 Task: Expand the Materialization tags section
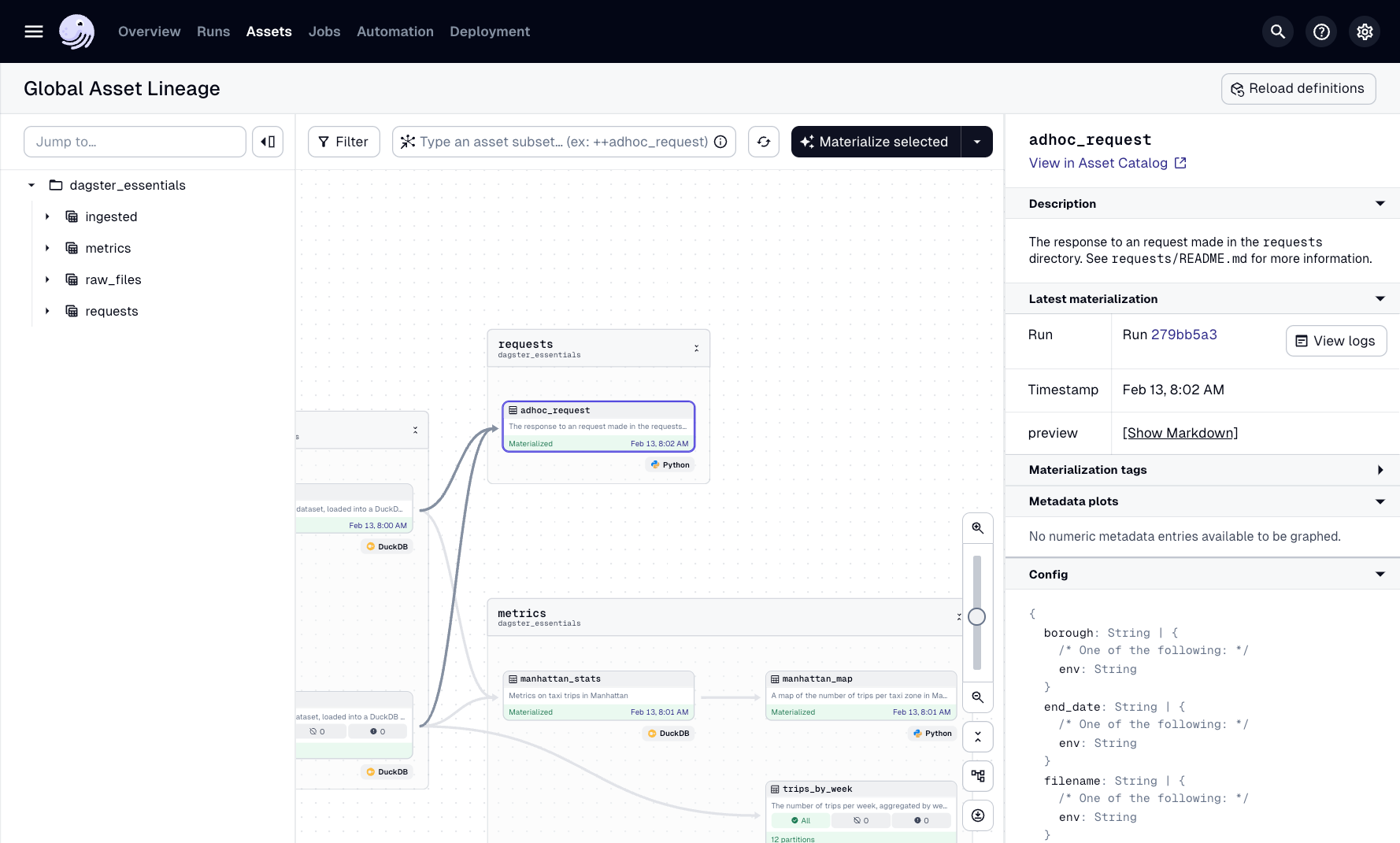tap(1380, 470)
